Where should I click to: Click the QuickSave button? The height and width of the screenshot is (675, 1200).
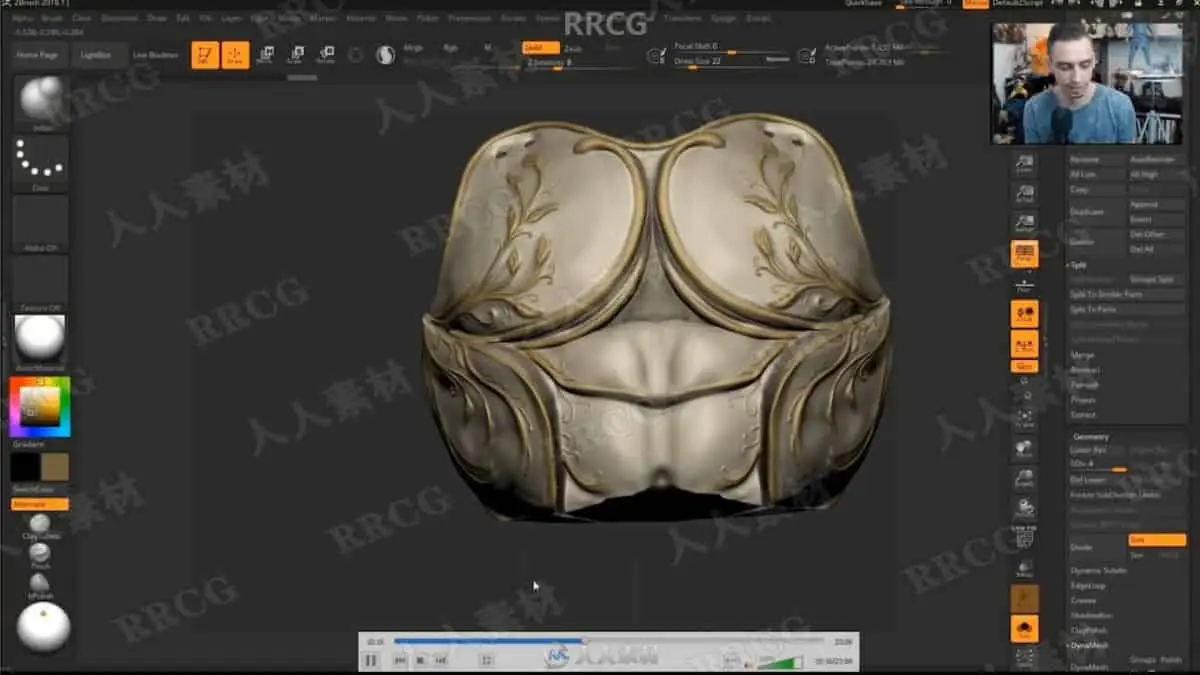click(x=863, y=4)
